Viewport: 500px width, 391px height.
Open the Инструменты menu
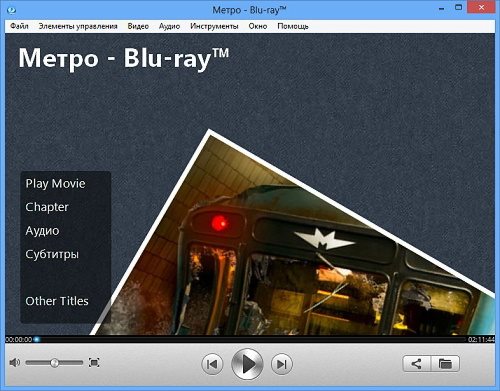click(214, 26)
